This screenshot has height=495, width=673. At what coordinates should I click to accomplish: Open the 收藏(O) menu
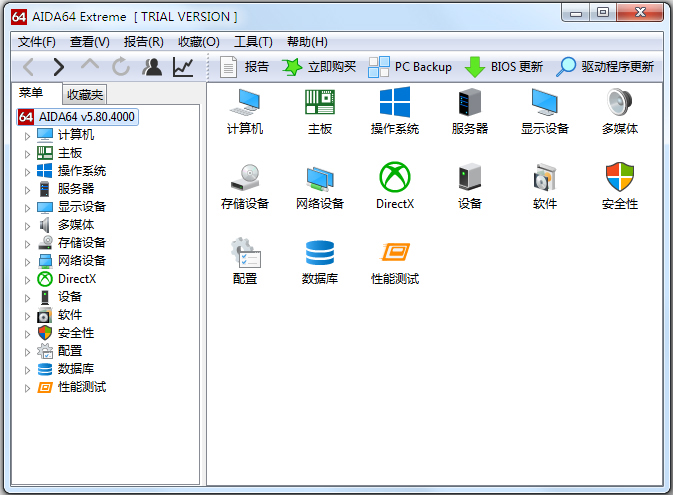coord(199,42)
